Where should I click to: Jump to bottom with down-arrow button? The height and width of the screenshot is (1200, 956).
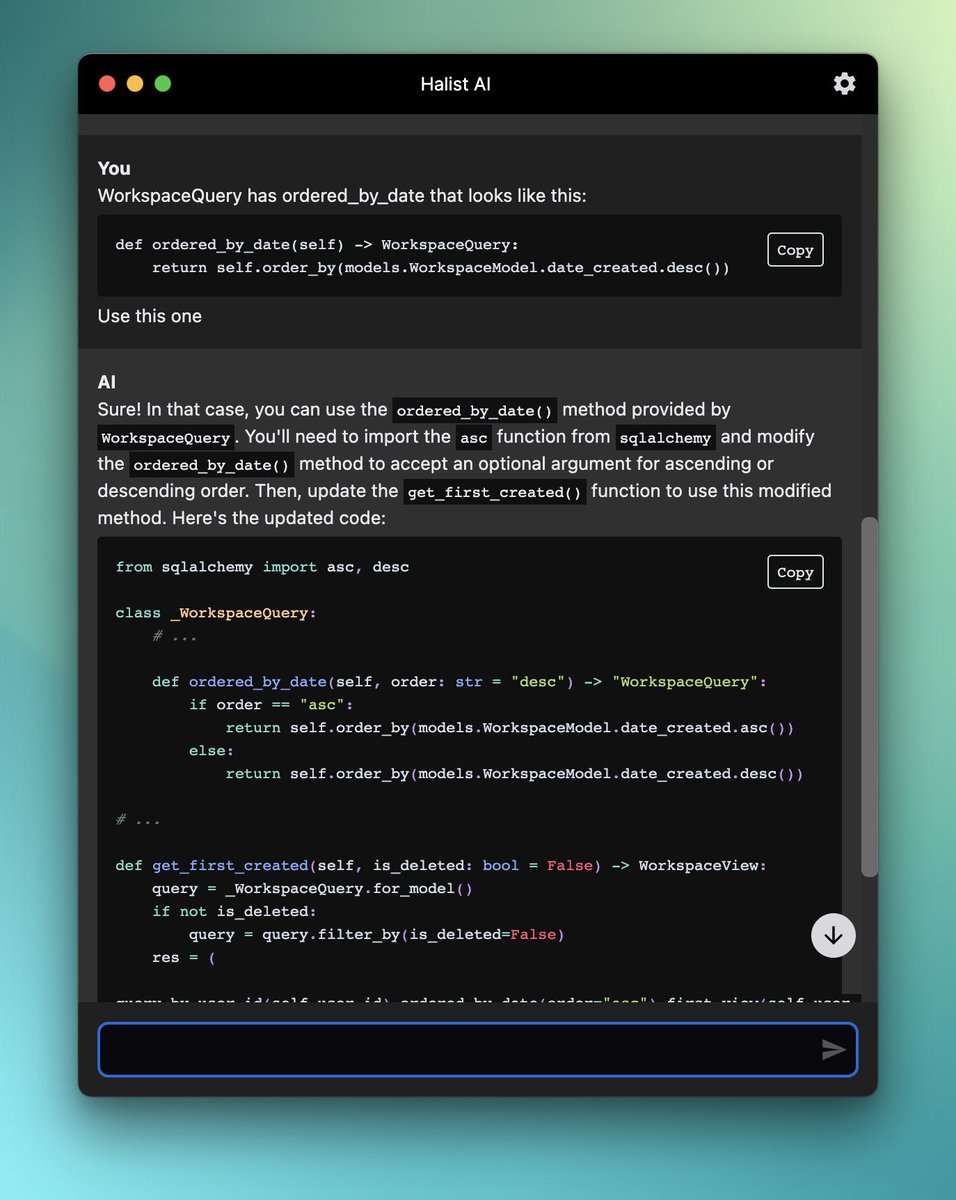click(833, 936)
